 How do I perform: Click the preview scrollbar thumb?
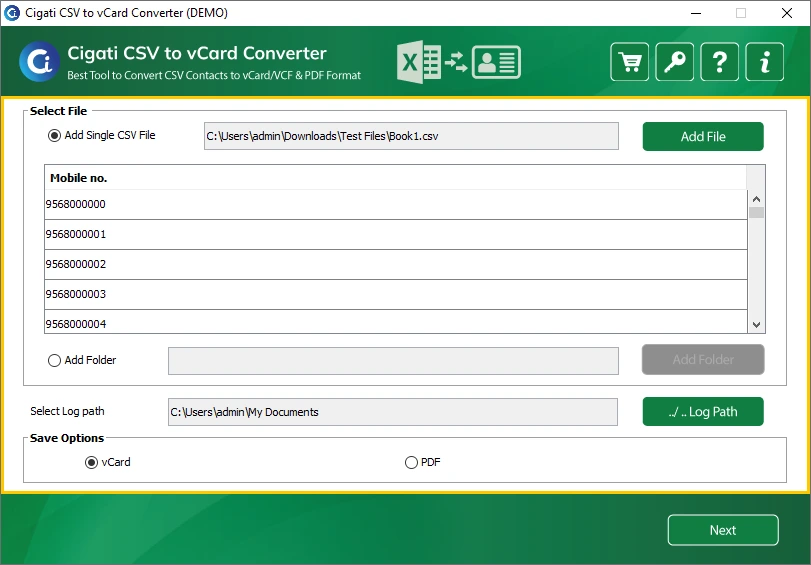click(756, 213)
